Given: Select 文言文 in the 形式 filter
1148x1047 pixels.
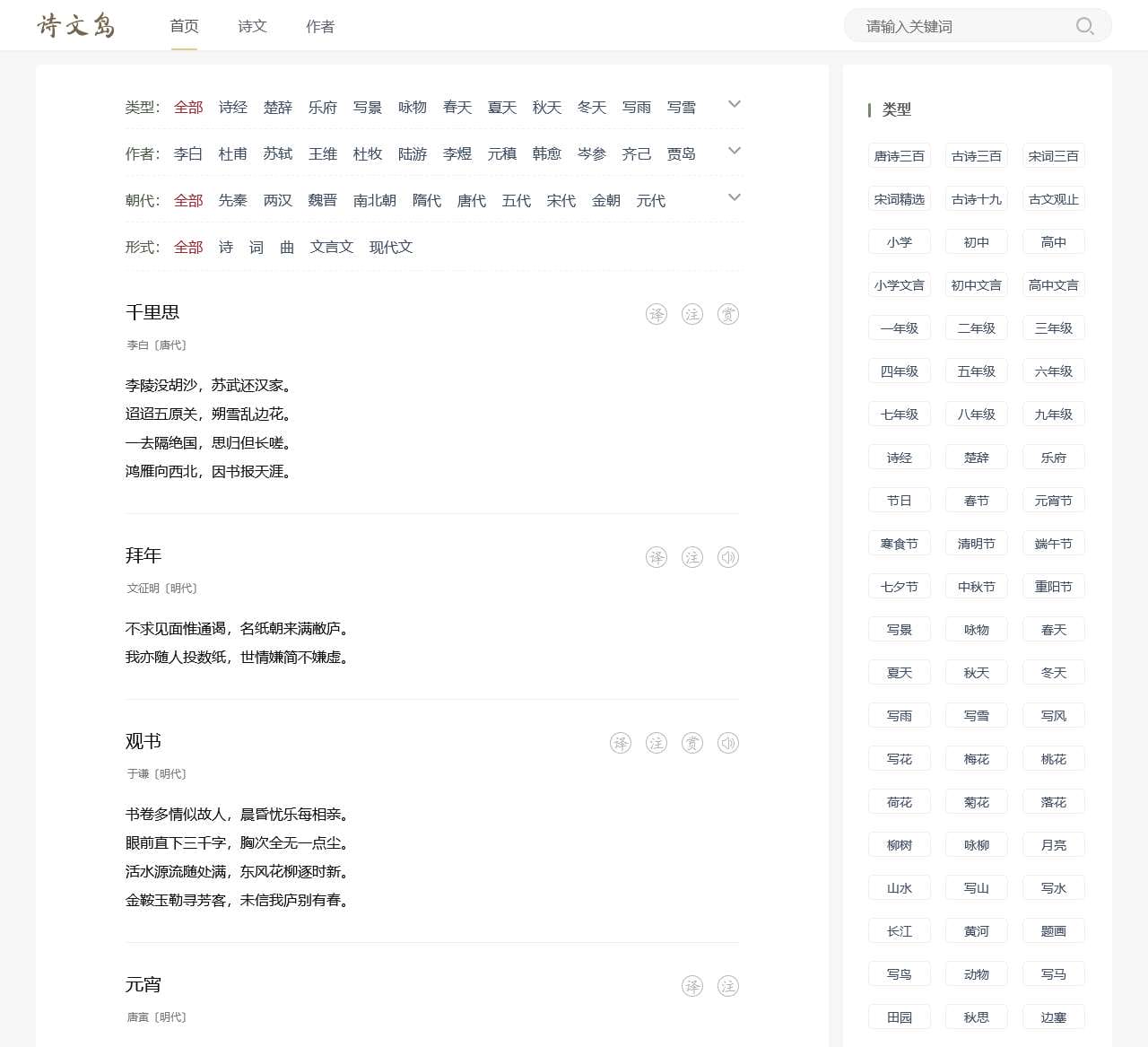Looking at the screenshot, I should point(331,247).
